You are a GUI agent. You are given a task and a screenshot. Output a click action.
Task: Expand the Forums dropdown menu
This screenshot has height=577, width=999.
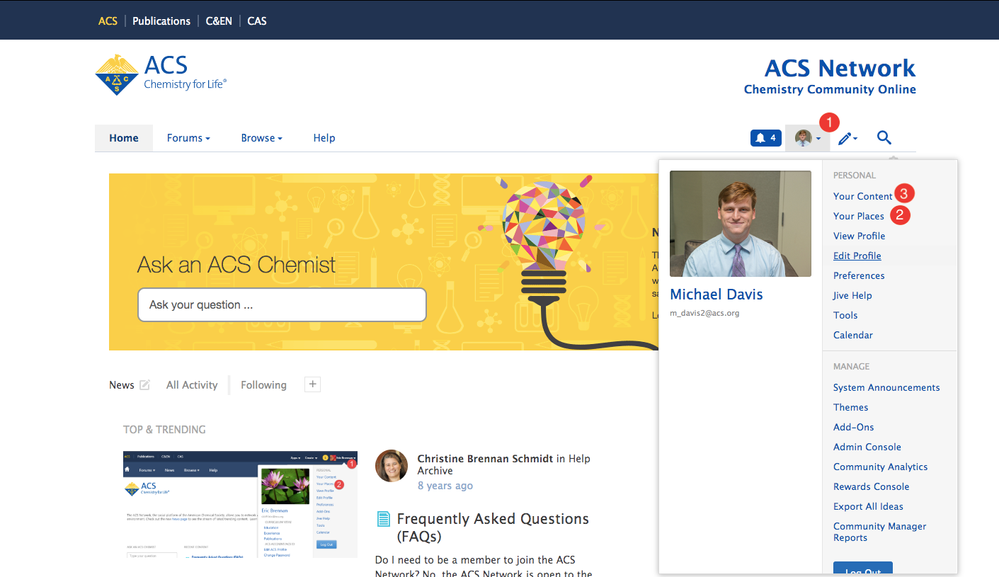coord(188,138)
